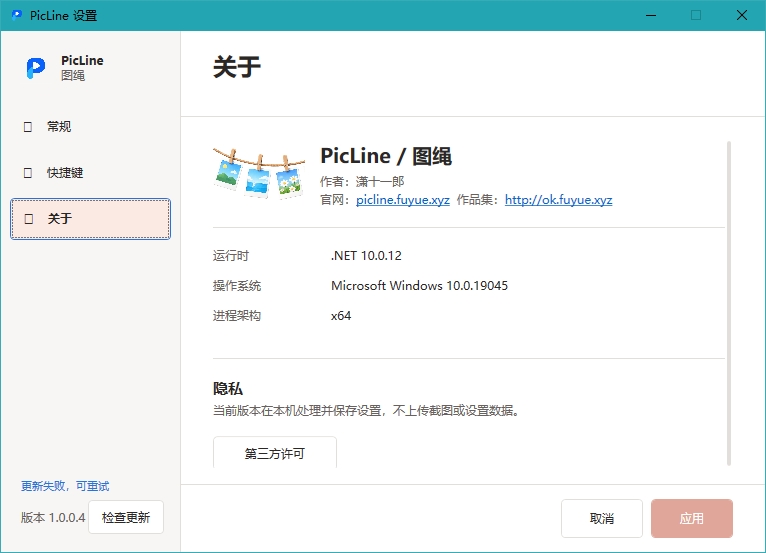Click the version text 版本 1.0.0.4
Screen dimensions: 766x553
tap(53, 518)
